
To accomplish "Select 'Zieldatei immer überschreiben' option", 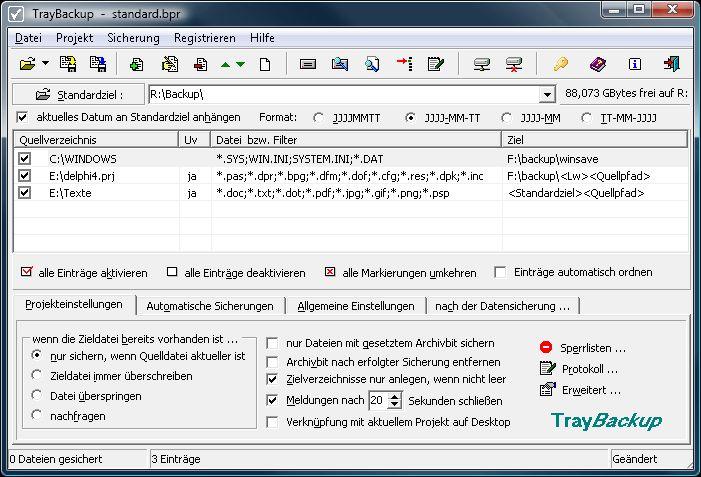I will [38, 375].
